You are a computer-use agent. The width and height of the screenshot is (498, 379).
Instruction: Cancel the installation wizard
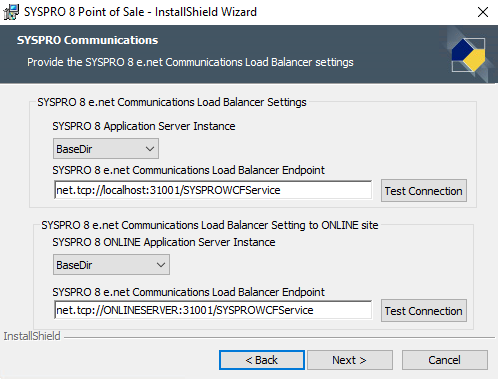point(445,360)
